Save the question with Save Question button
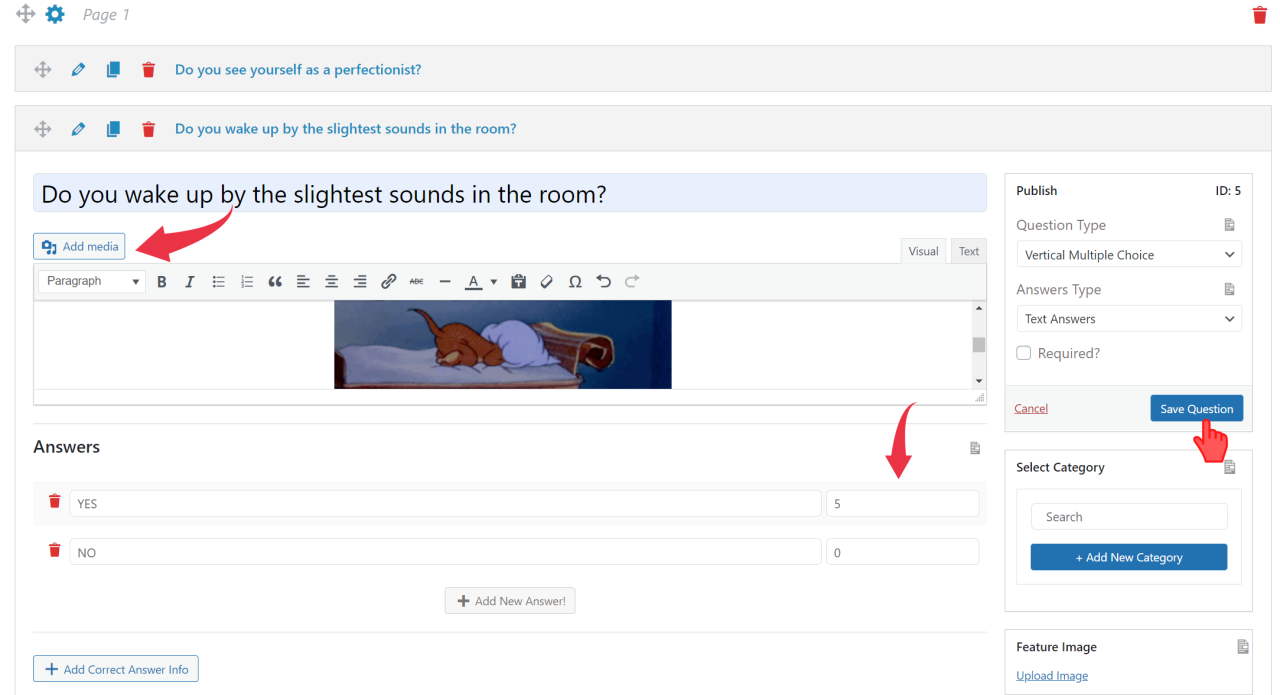The width and height of the screenshot is (1280, 695). pos(1196,407)
